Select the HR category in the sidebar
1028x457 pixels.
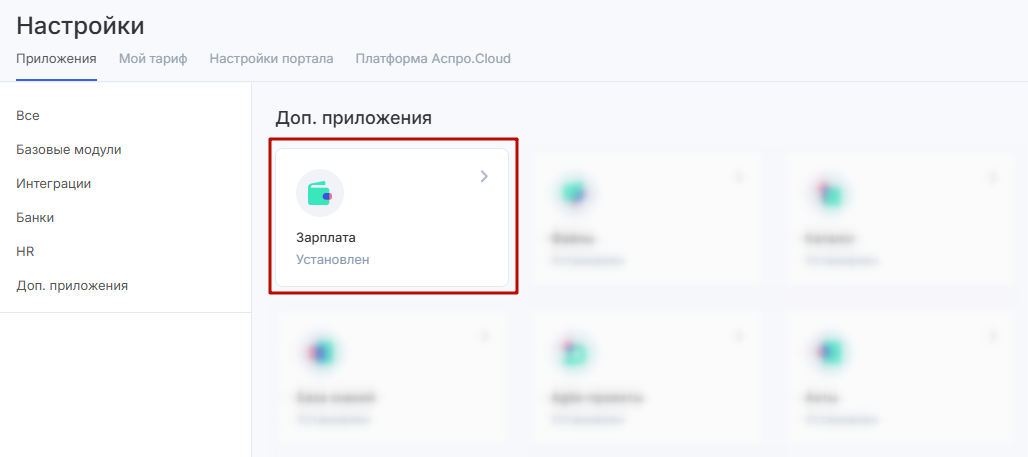[26, 252]
